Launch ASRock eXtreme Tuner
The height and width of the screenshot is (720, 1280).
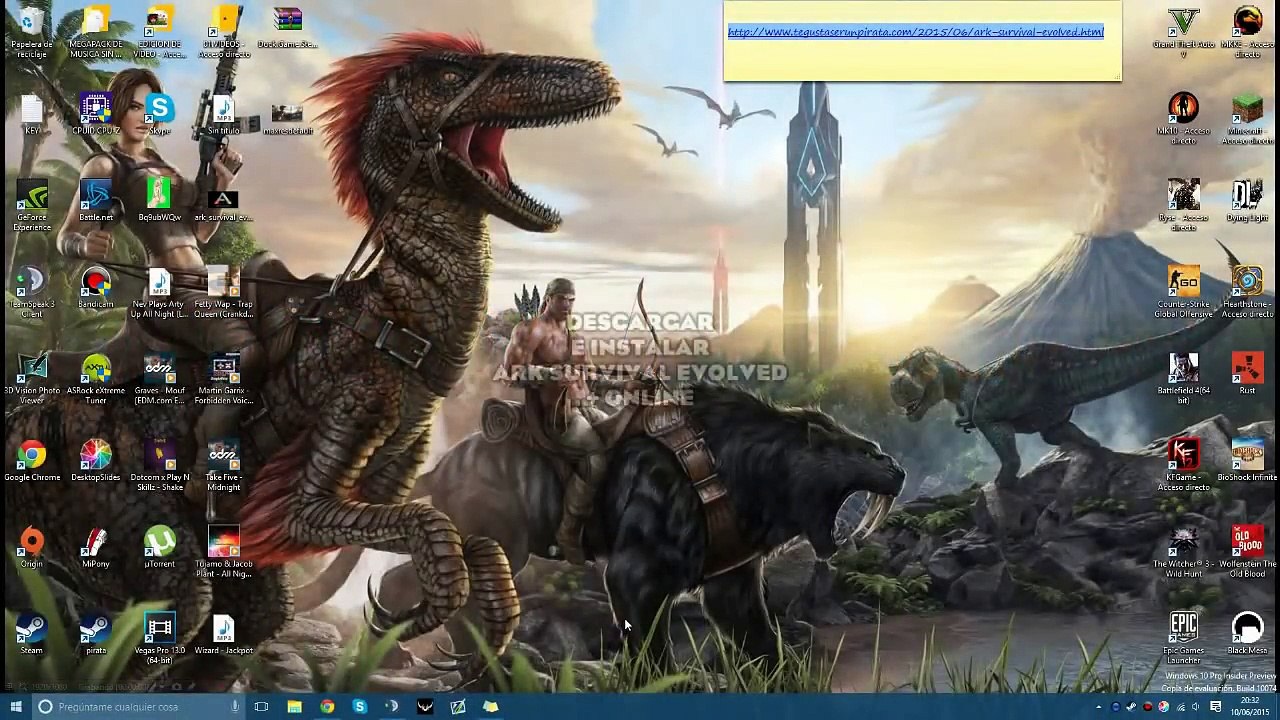tap(96, 380)
